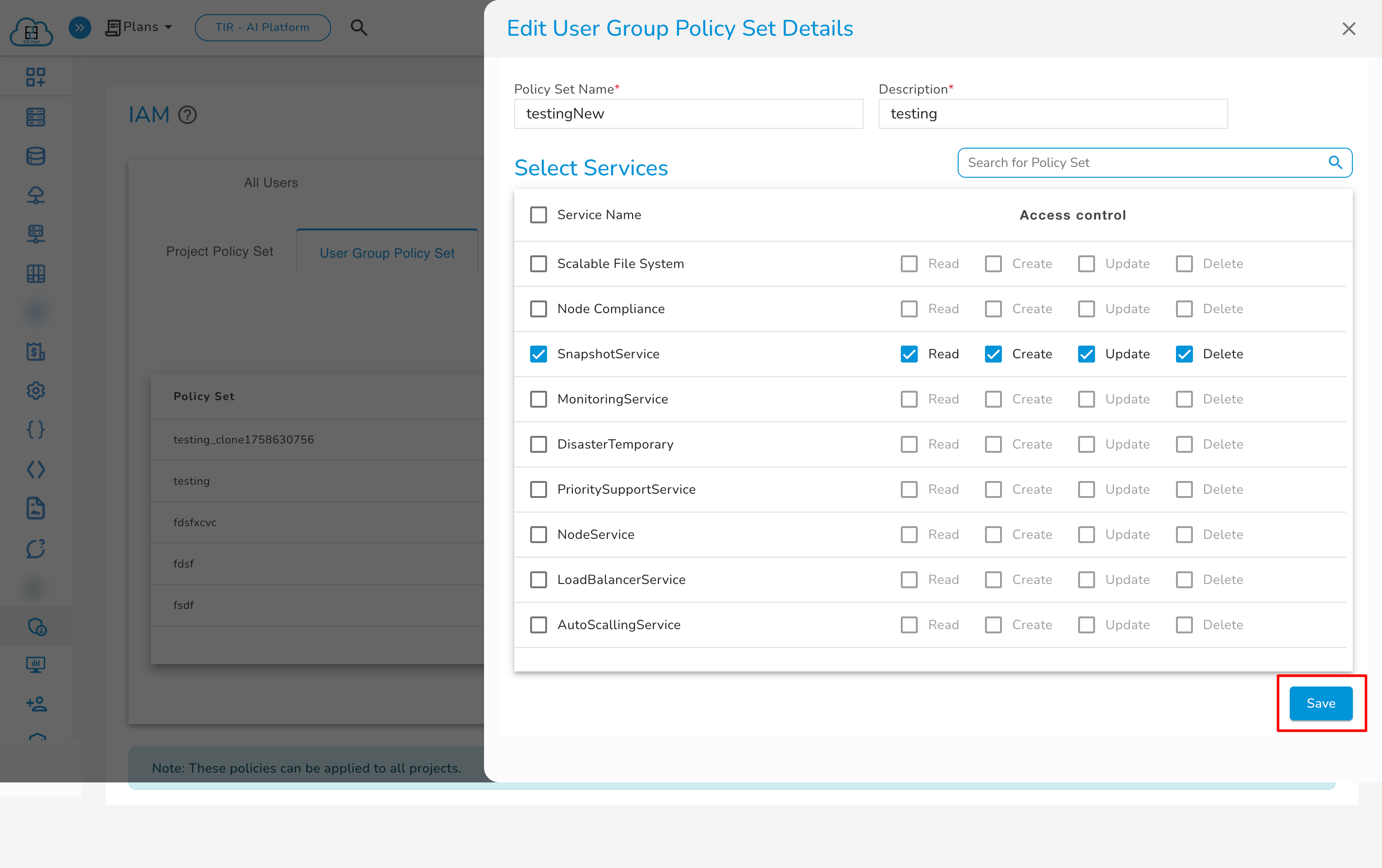The image size is (1382, 868).
Task: Uncheck the SnapshotService checkbox
Action: (538, 354)
